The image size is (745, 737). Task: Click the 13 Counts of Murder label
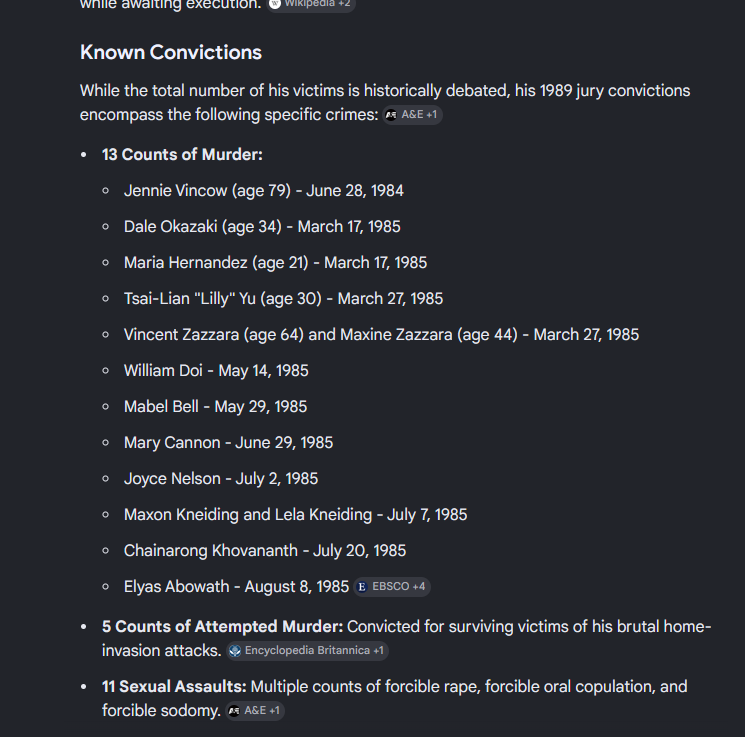[x=182, y=154]
